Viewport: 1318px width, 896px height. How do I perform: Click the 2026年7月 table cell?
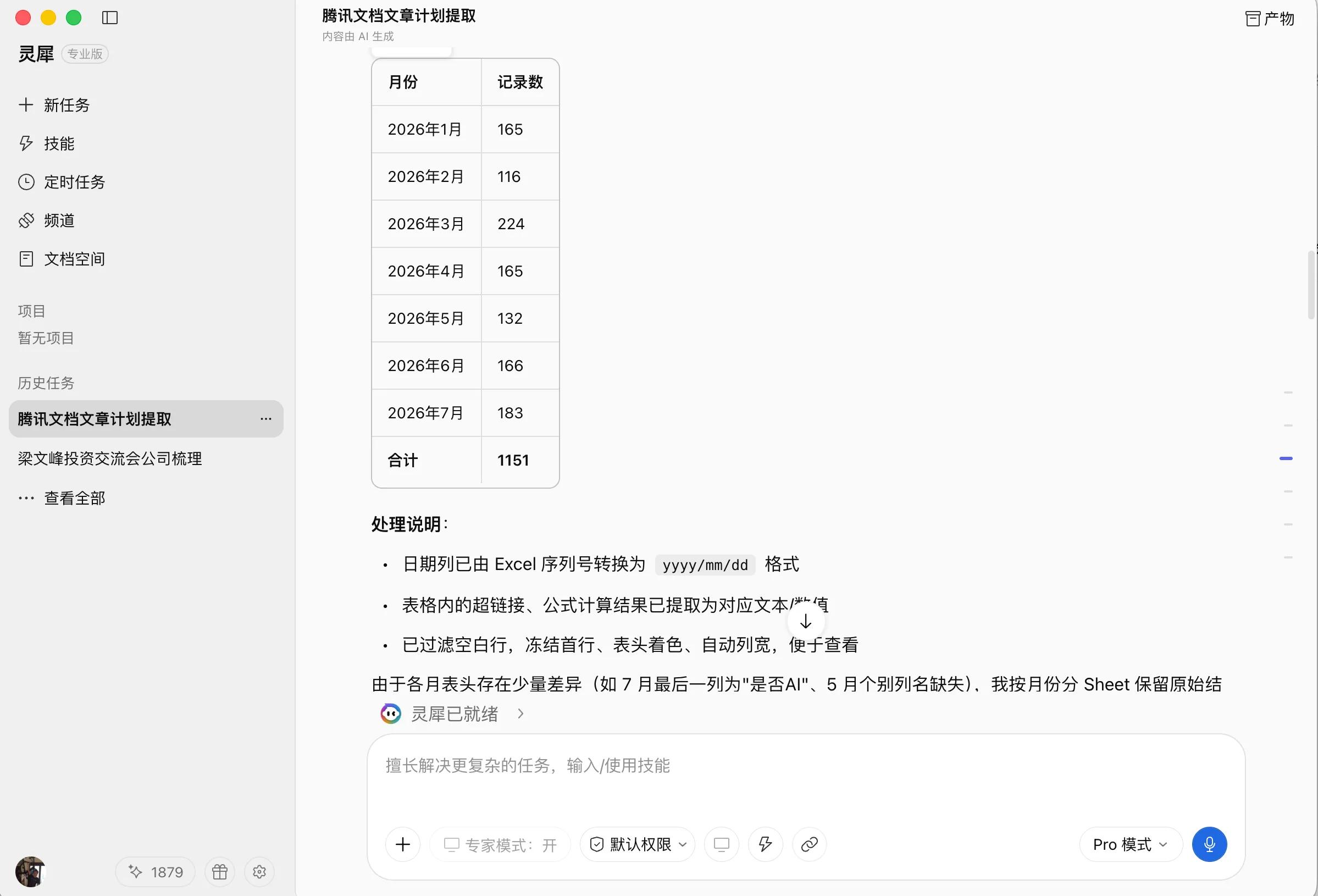[427, 413]
